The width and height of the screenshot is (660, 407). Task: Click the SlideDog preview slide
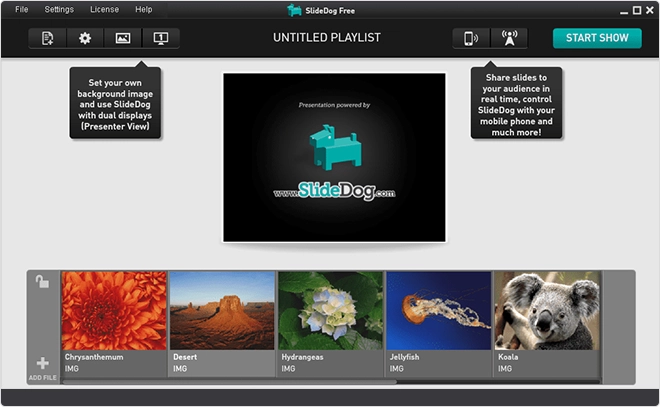334,157
